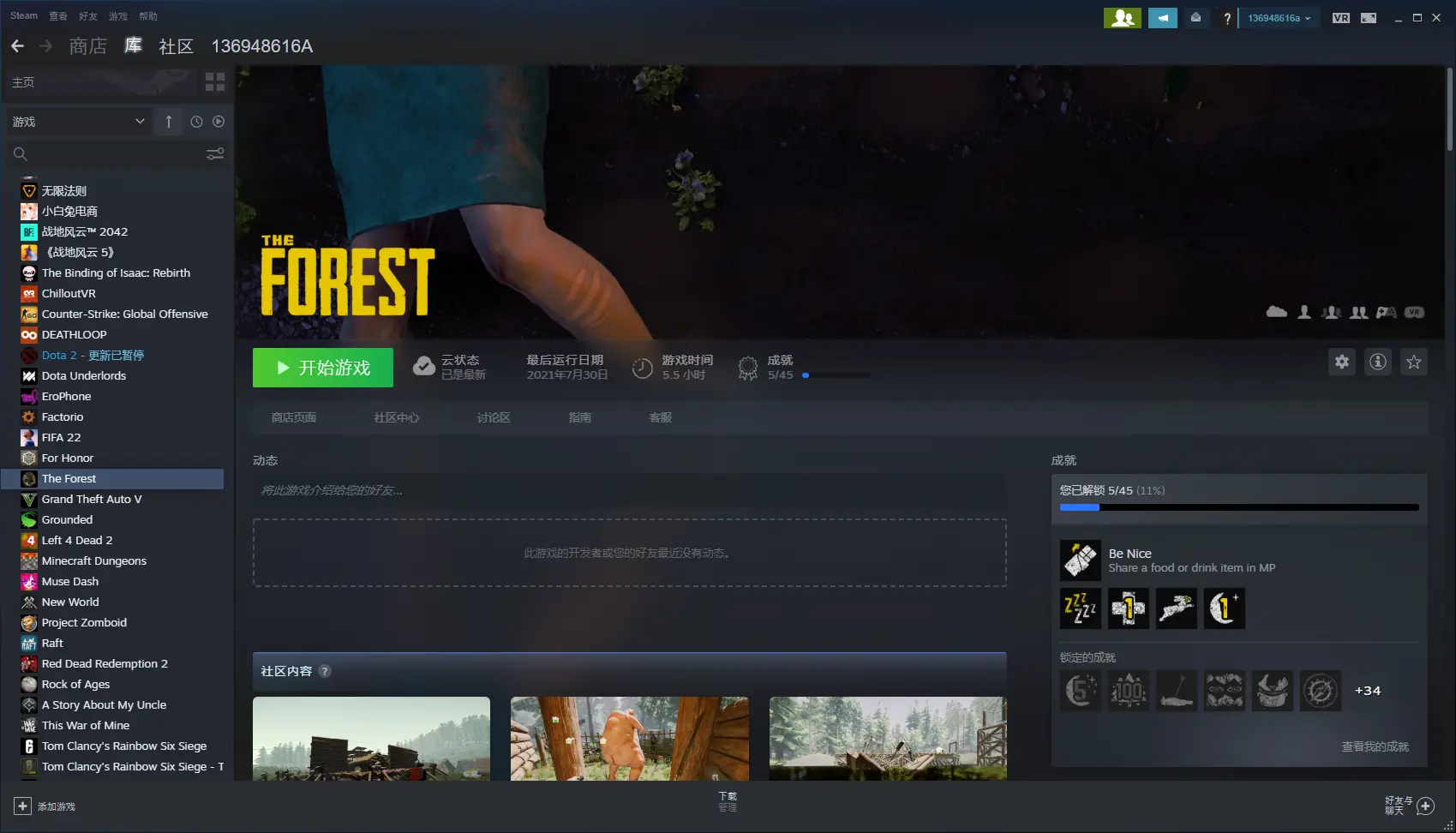Switch to Big Picture mode icon

1369,18
